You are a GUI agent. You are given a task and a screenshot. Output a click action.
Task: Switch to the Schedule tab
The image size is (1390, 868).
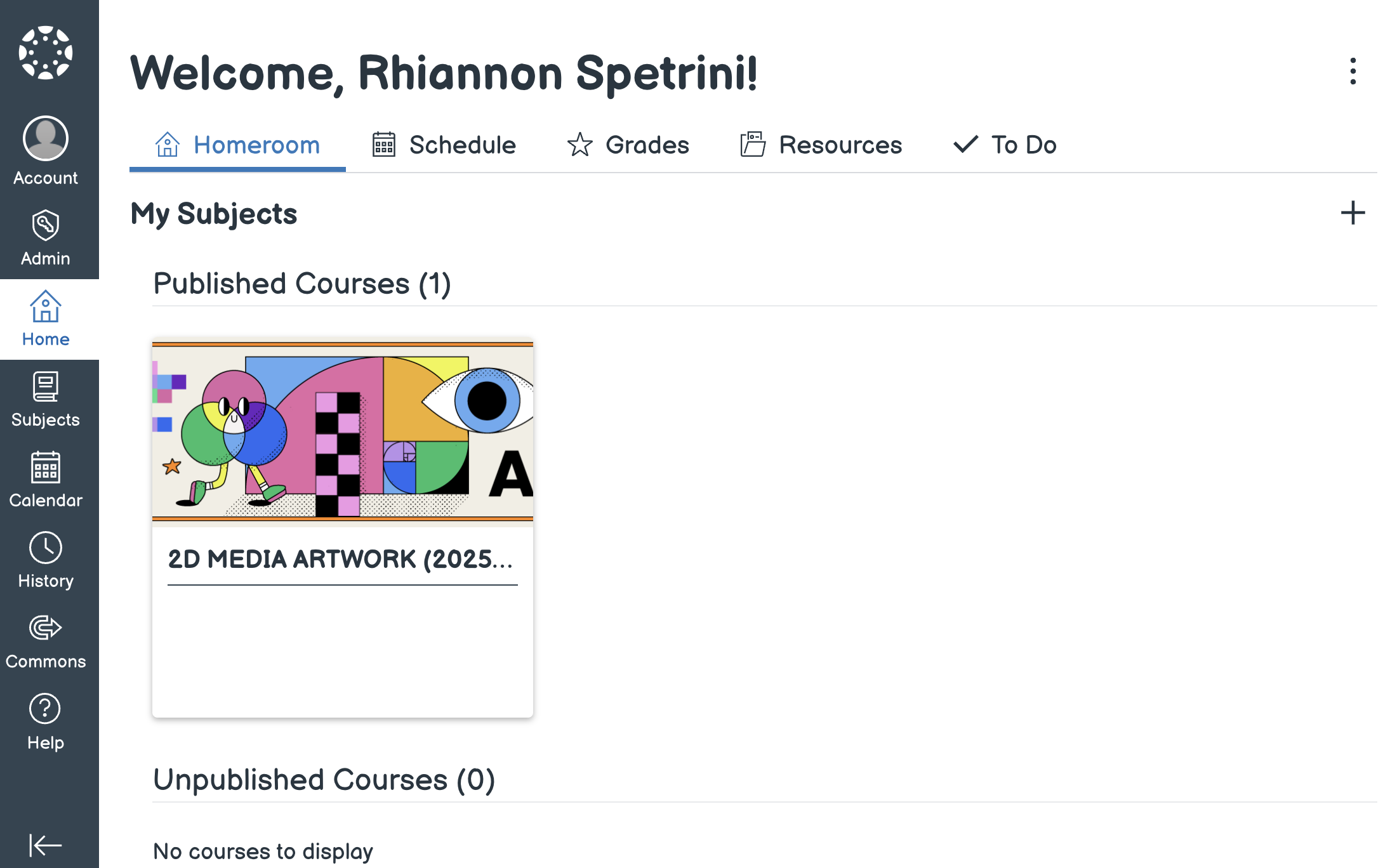(x=444, y=145)
